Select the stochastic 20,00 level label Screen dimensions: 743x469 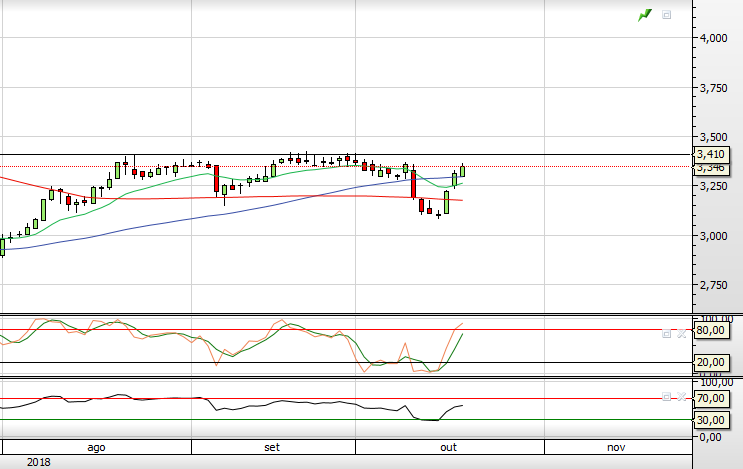[710, 362]
